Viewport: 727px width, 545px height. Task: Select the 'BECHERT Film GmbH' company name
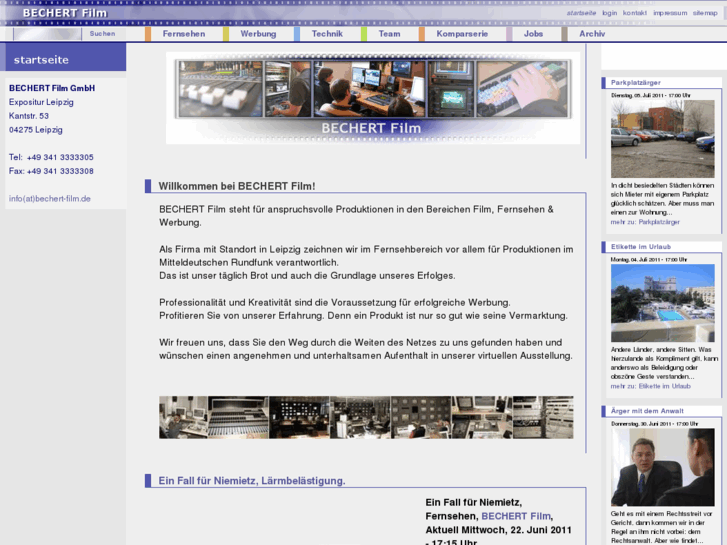52,88
